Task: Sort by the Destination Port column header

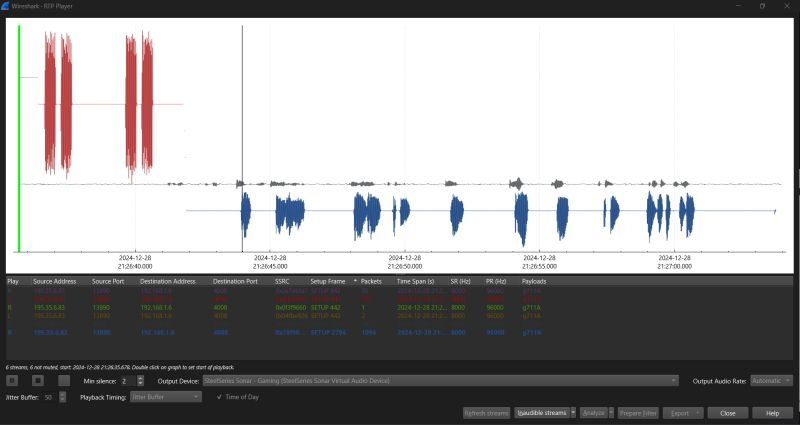Action: [x=235, y=281]
